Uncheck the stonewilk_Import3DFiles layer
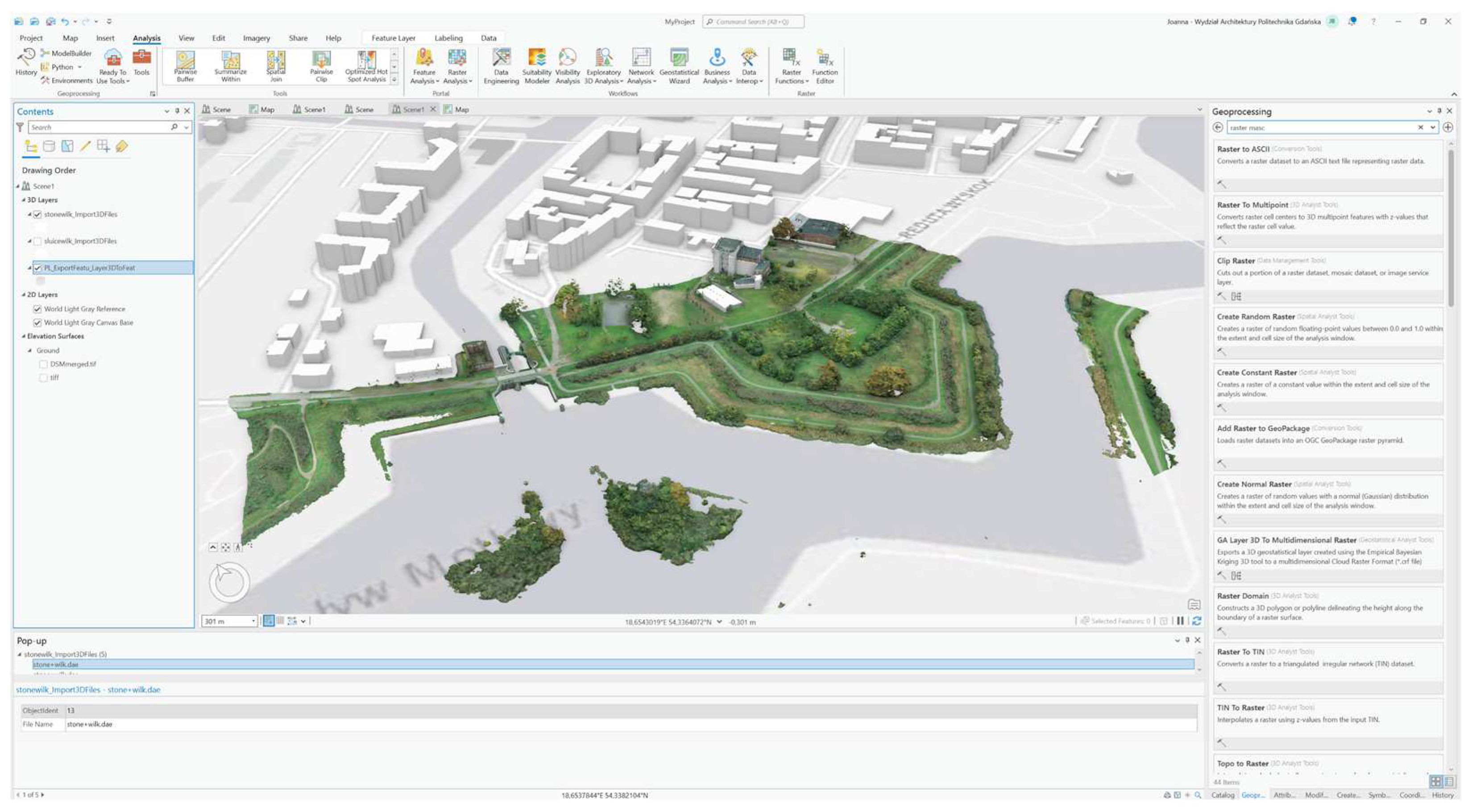This screenshot has width=1473, height=812. tap(38, 215)
